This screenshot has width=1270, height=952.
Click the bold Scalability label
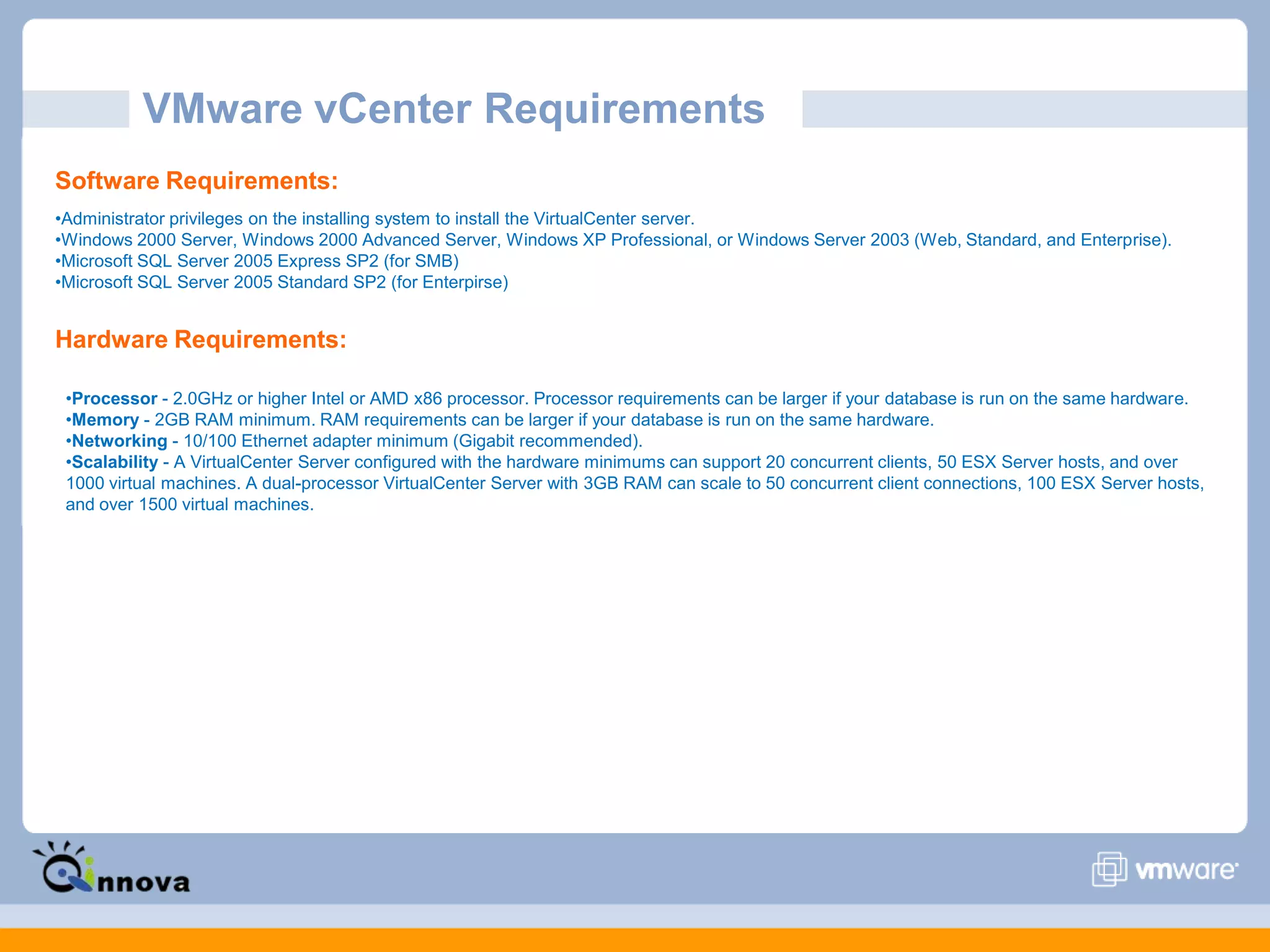pos(115,462)
